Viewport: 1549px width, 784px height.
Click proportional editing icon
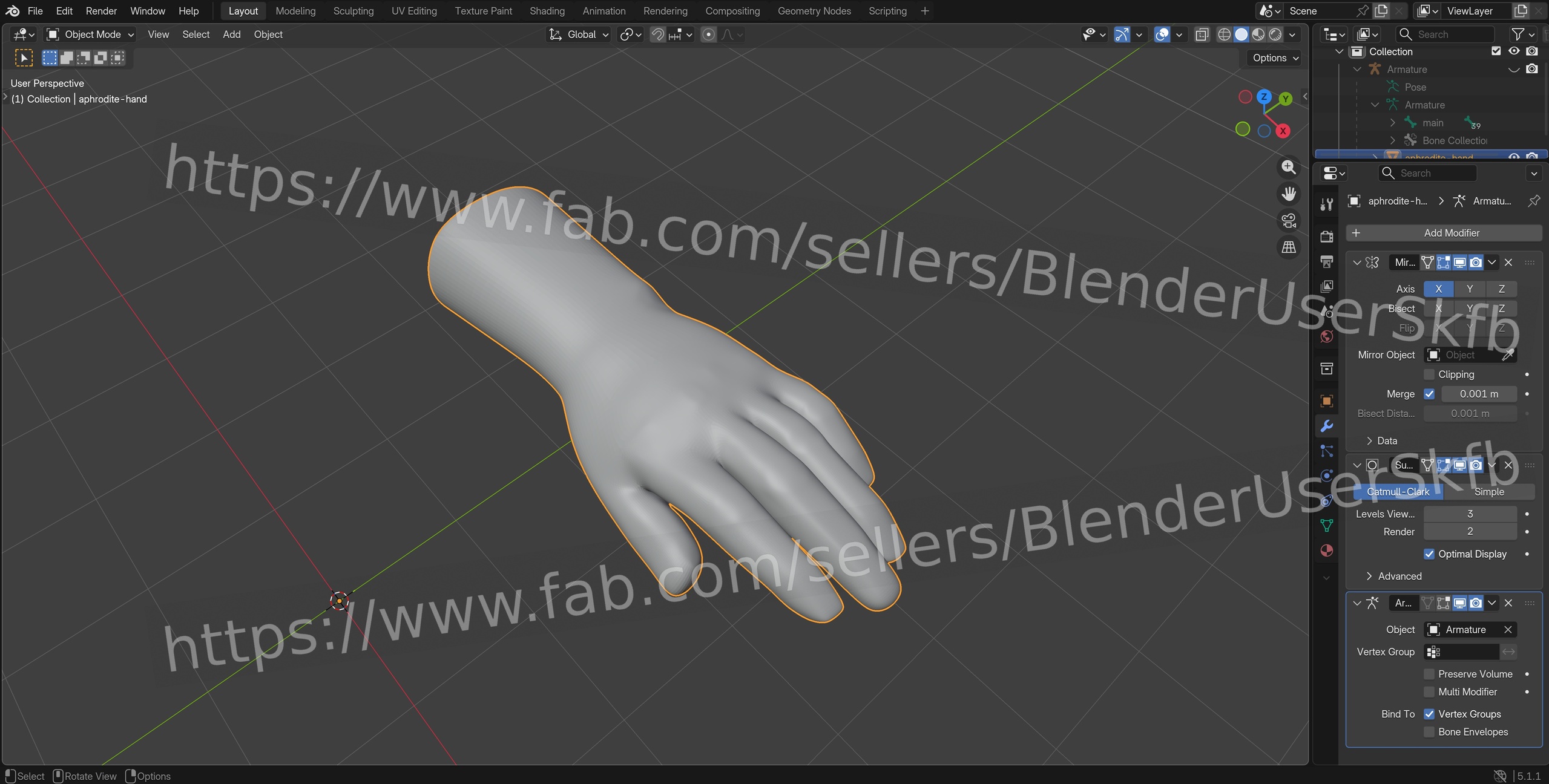click(708, 34)
